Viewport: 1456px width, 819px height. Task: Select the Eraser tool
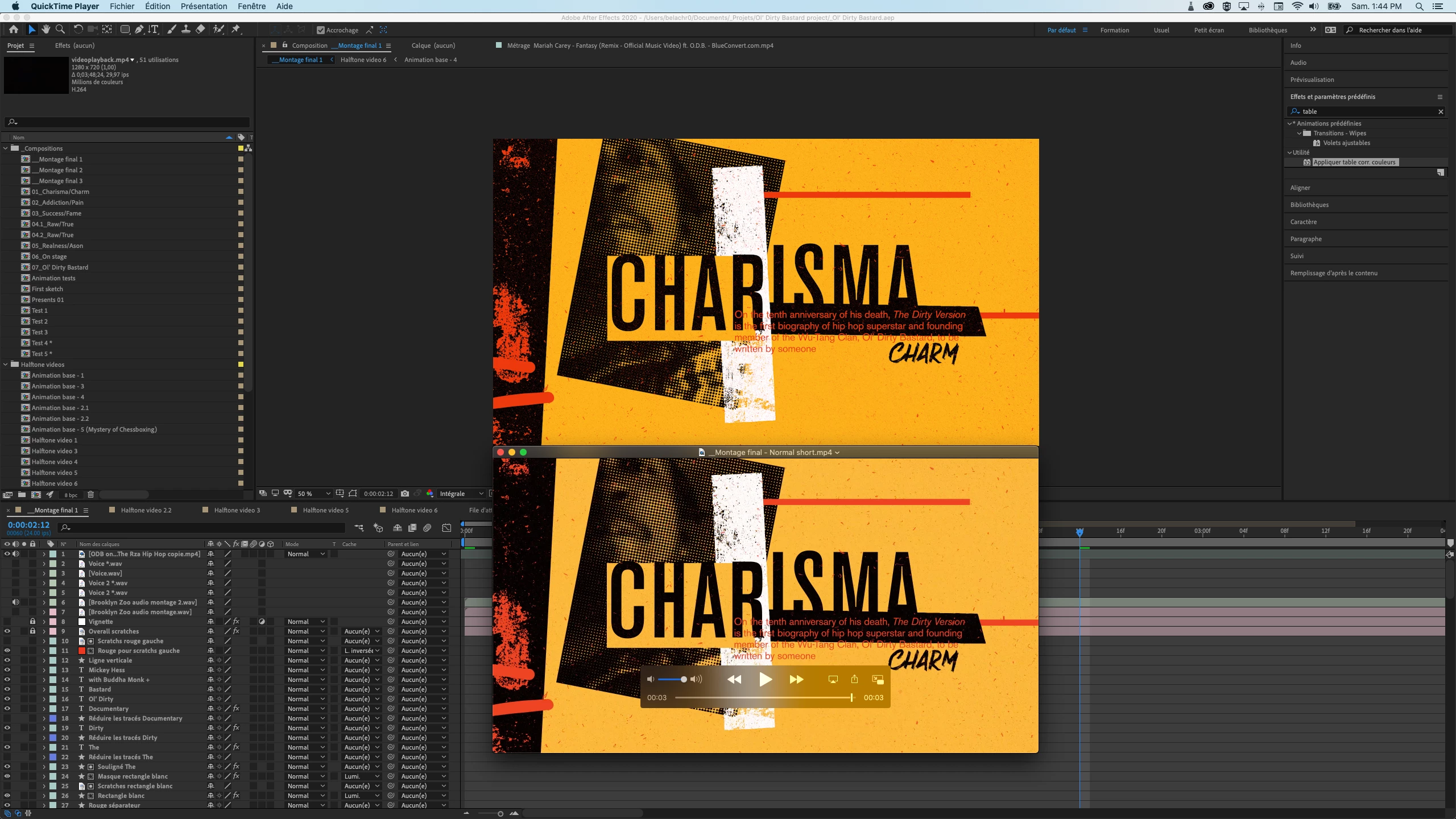tap(200, 30)
